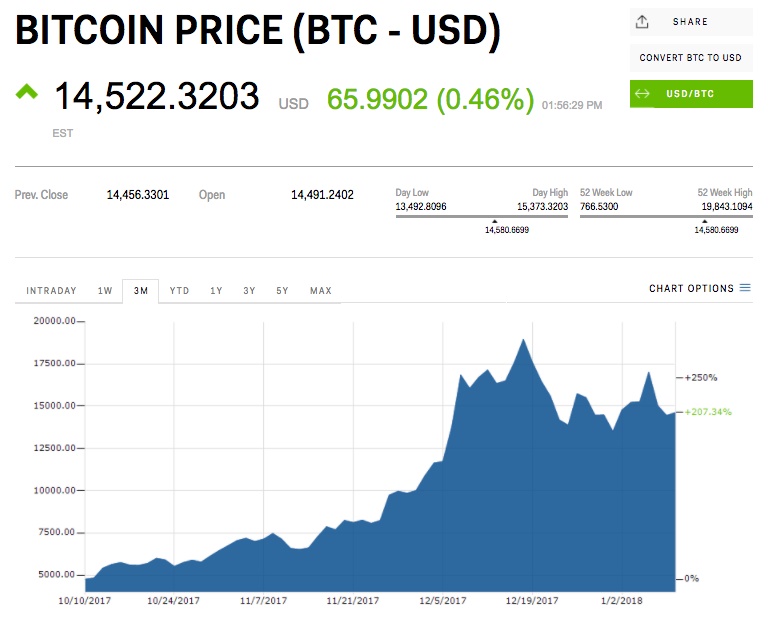
Task: Click the Chart Options hamburger icon
Action: [745, 289]
